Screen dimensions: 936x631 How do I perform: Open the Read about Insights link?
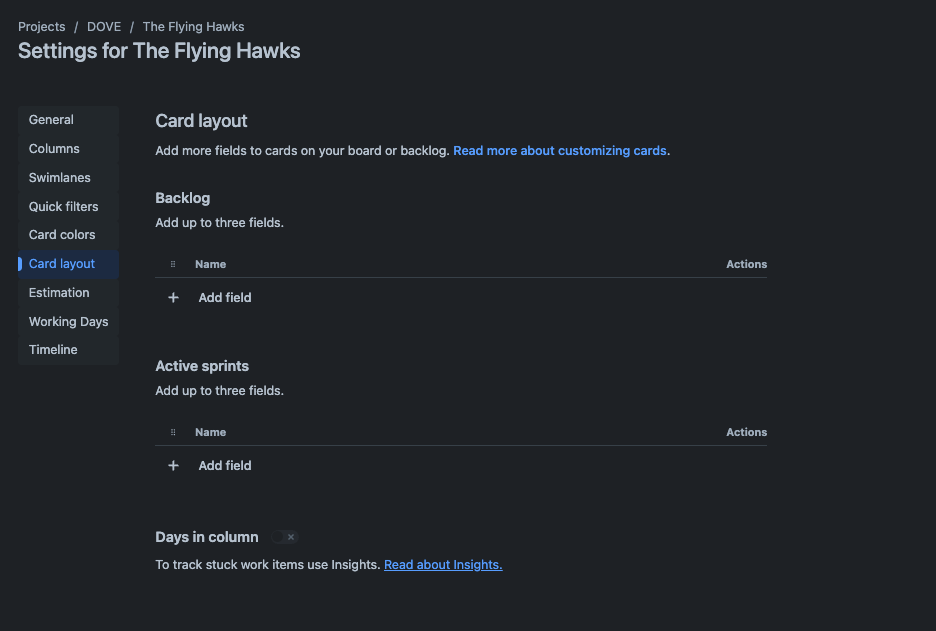point(443,565)
